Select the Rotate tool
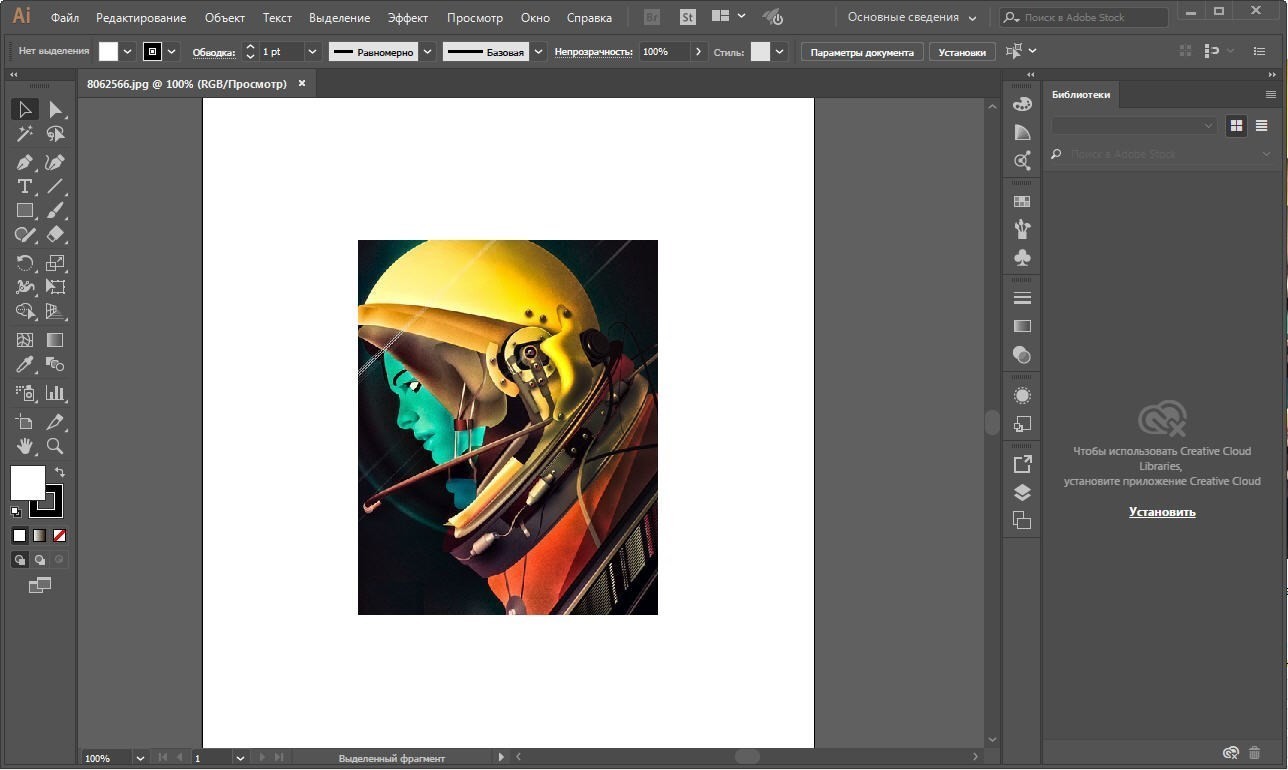Screen dimensions: 1288x770 pos(25,263)
